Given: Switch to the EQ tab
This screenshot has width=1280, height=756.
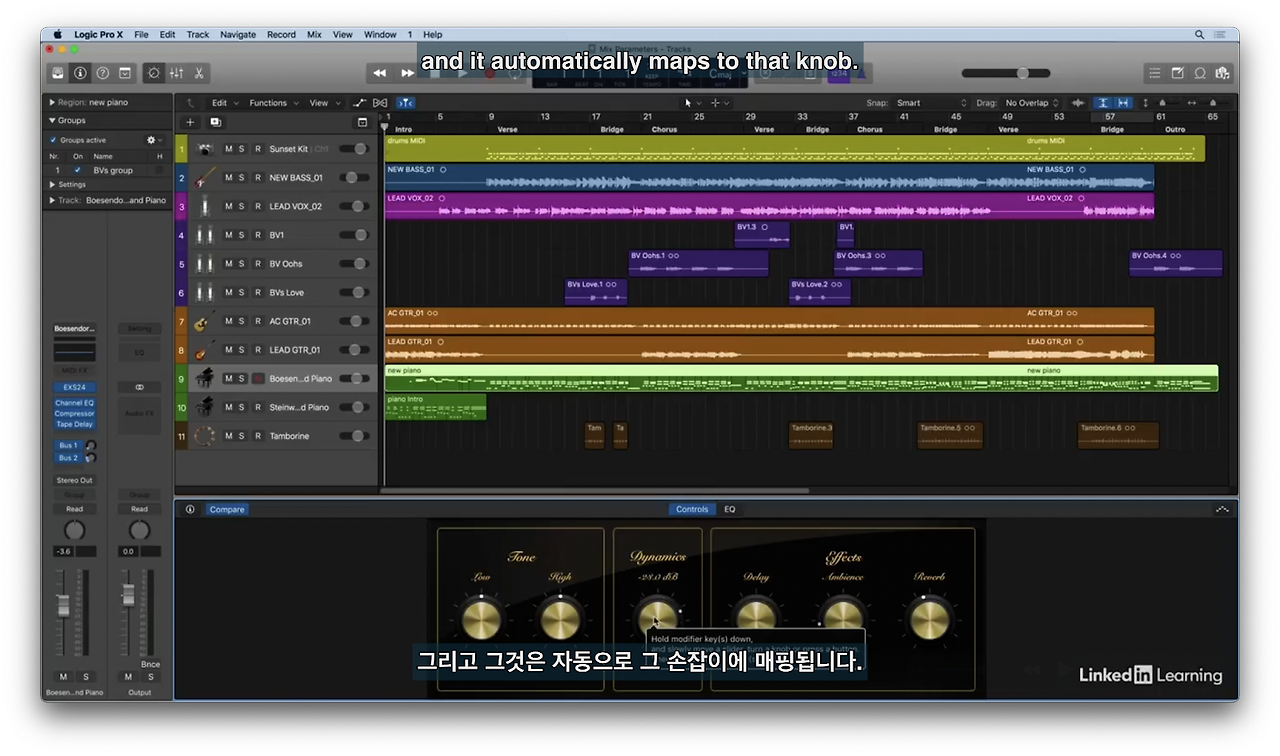Looking at the screenshot, I should point(730,509).
